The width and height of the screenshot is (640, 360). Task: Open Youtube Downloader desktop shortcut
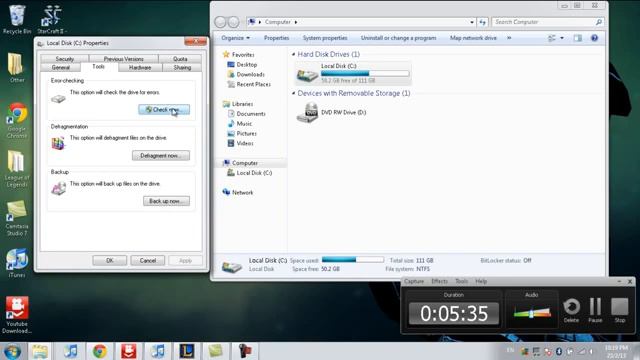[x=17, y=315]
